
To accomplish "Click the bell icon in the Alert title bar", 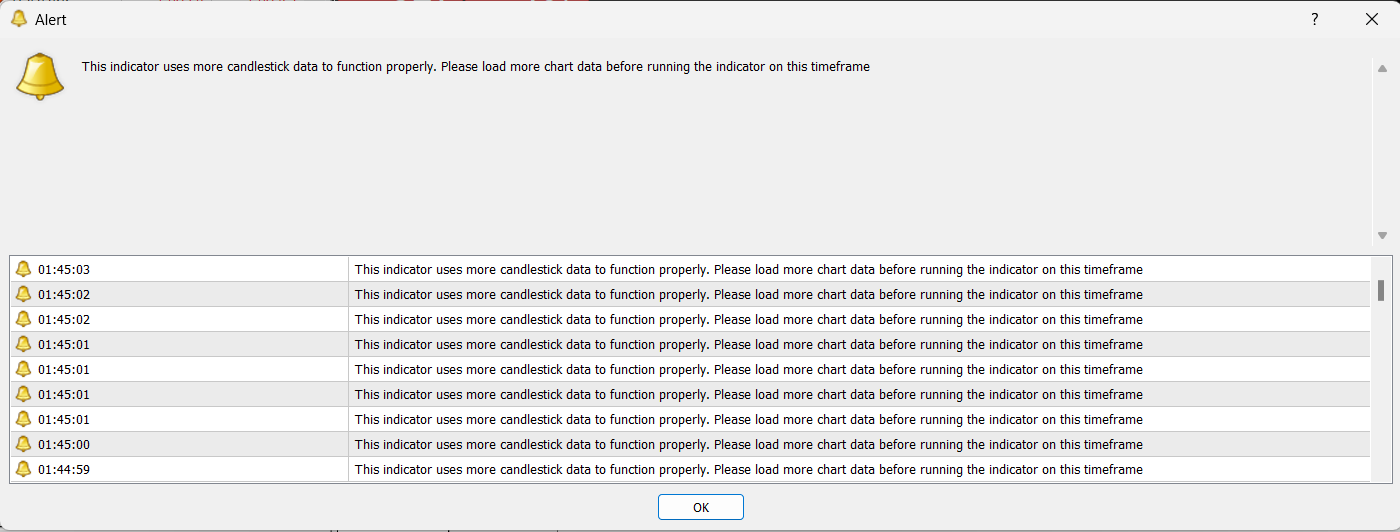I will 18,19.
